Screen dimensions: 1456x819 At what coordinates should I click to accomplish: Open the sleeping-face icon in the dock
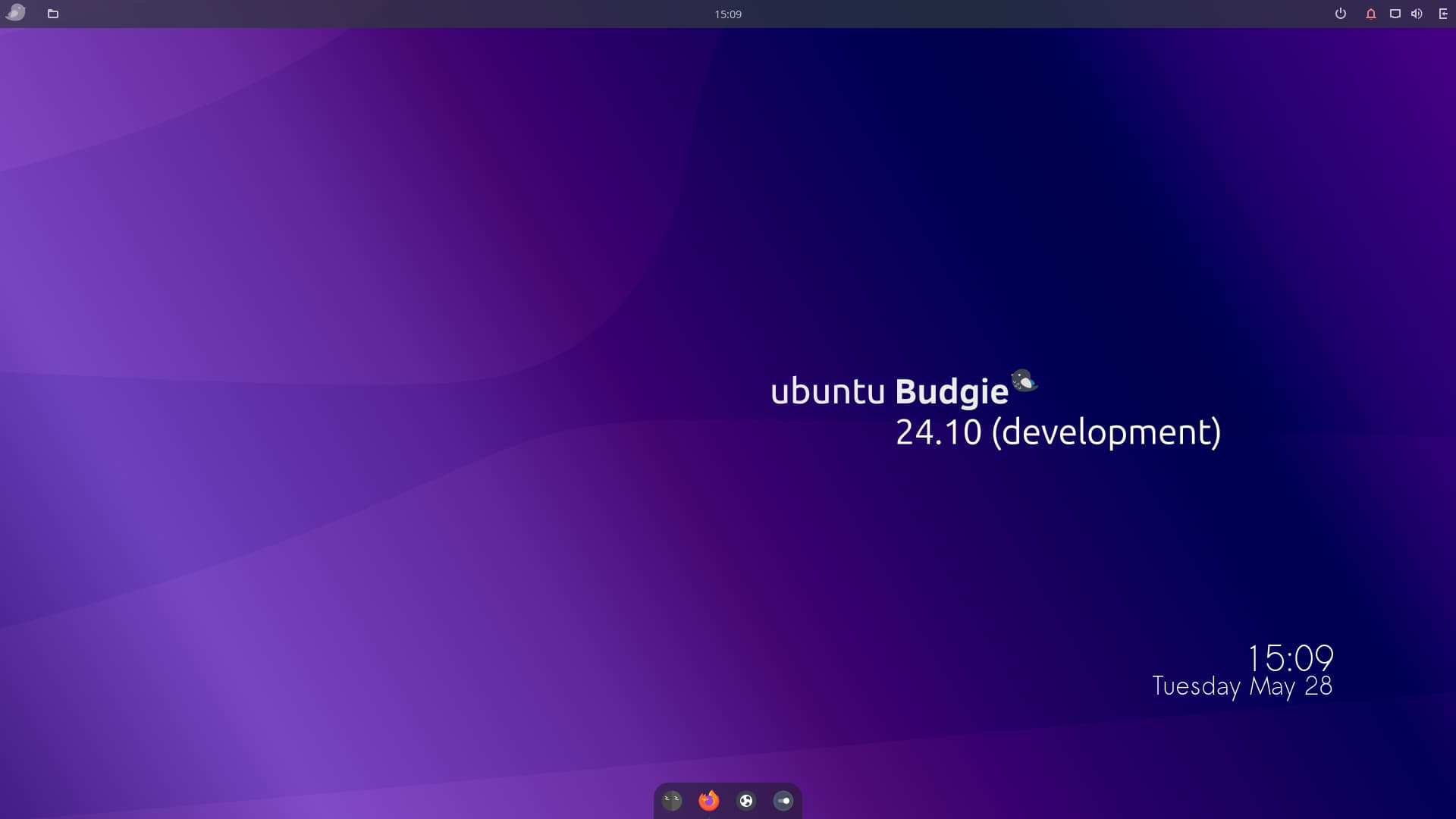[x=672, y=801]
